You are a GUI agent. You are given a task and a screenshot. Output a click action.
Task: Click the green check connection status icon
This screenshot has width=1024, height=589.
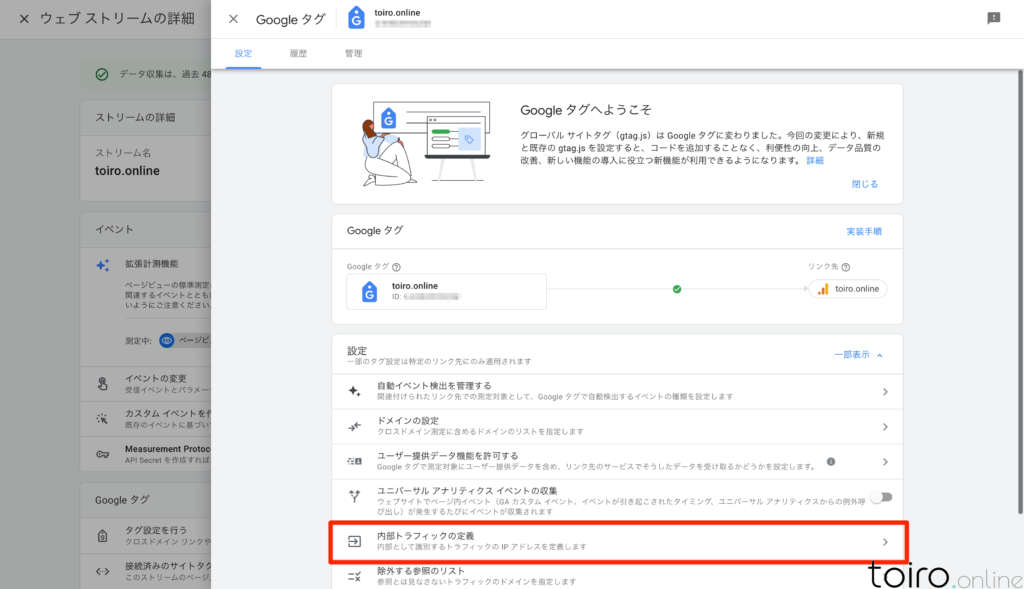pyautogui.click(x=677, y=290)
